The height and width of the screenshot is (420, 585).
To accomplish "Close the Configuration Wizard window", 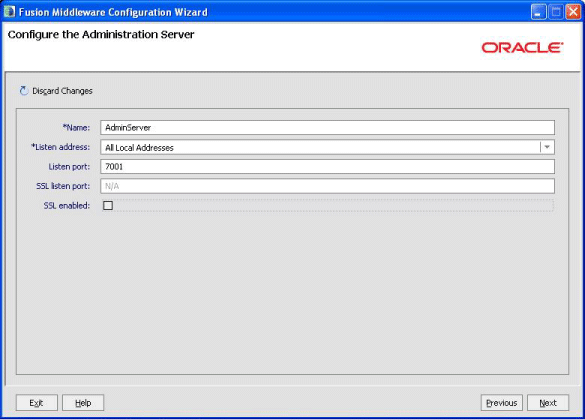I will click(573, 12).
